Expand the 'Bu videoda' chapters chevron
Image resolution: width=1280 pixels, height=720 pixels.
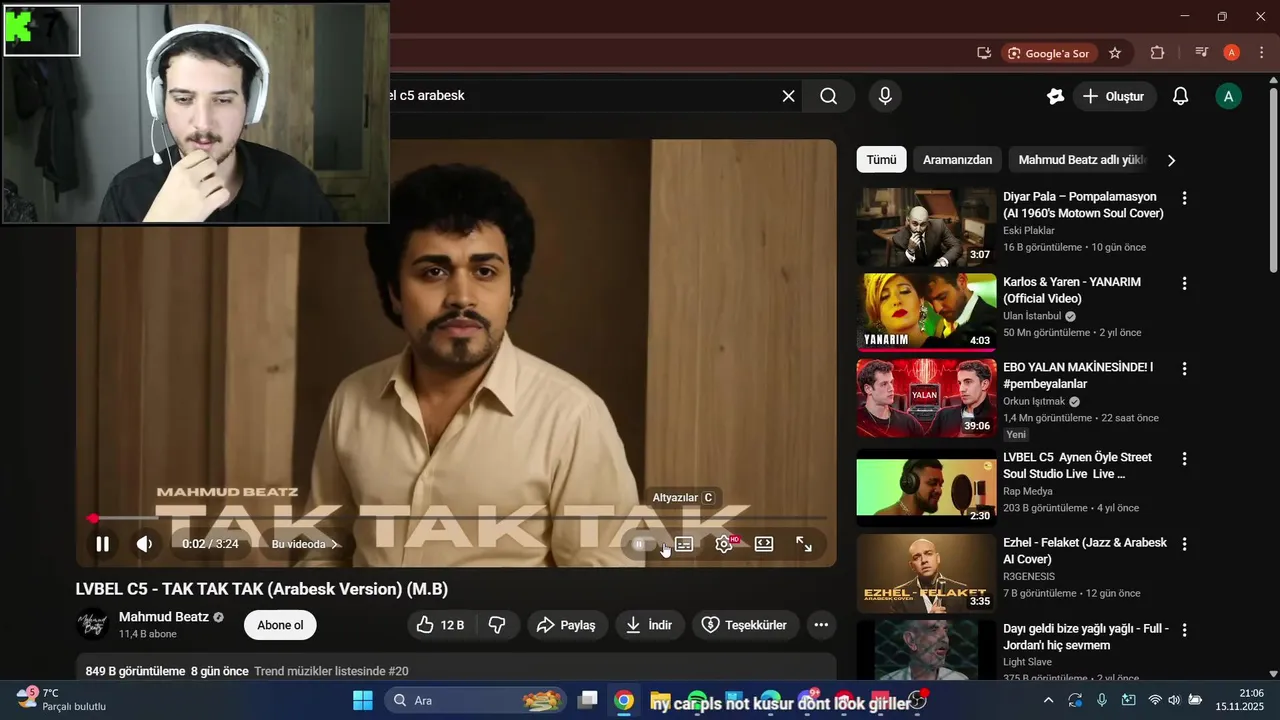pos(334,544)
